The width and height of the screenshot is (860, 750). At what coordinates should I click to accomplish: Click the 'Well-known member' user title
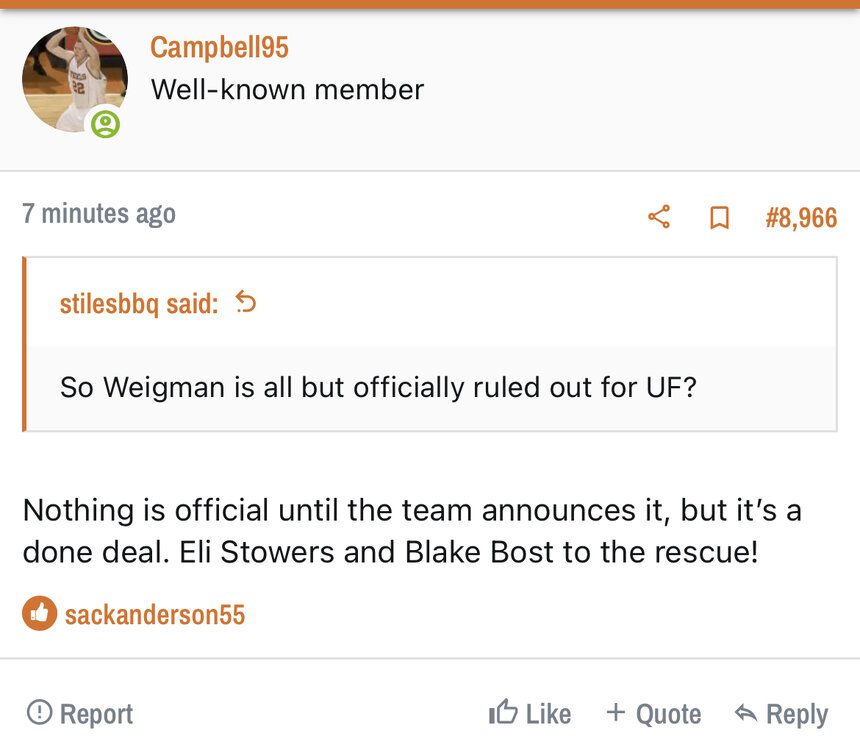coord(287,89)
